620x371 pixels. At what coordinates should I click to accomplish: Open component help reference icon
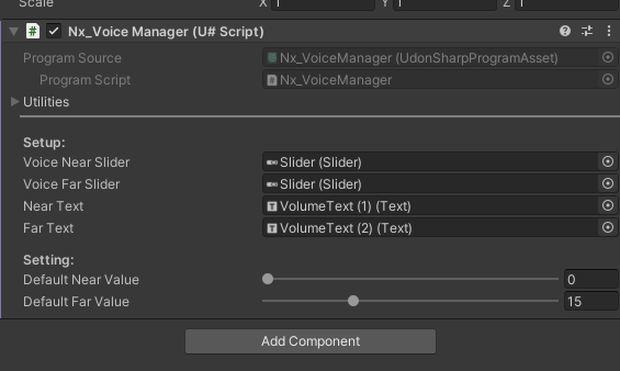(x=565, y=31)
